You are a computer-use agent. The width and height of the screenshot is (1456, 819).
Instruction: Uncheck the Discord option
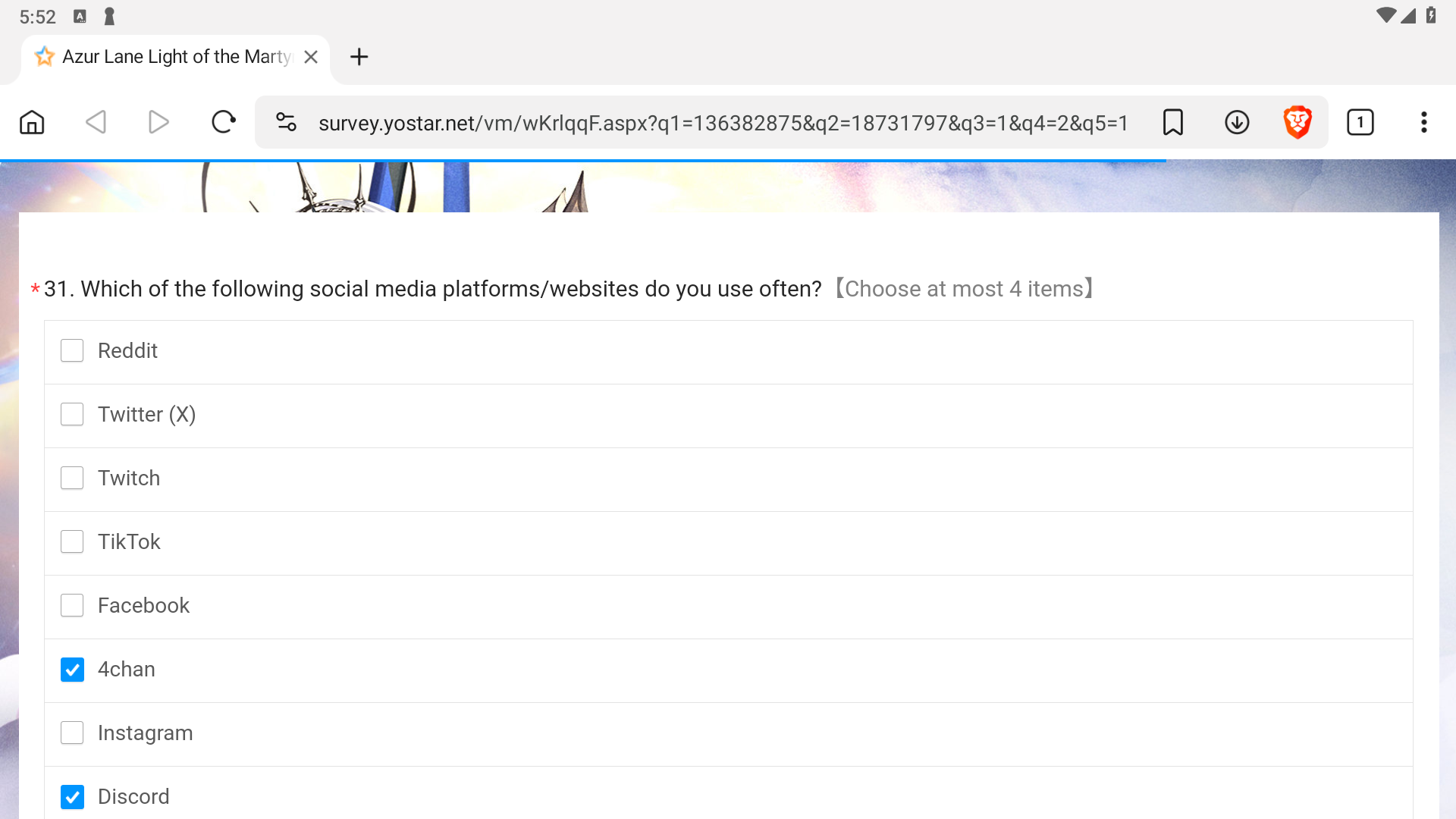point(72,797)
